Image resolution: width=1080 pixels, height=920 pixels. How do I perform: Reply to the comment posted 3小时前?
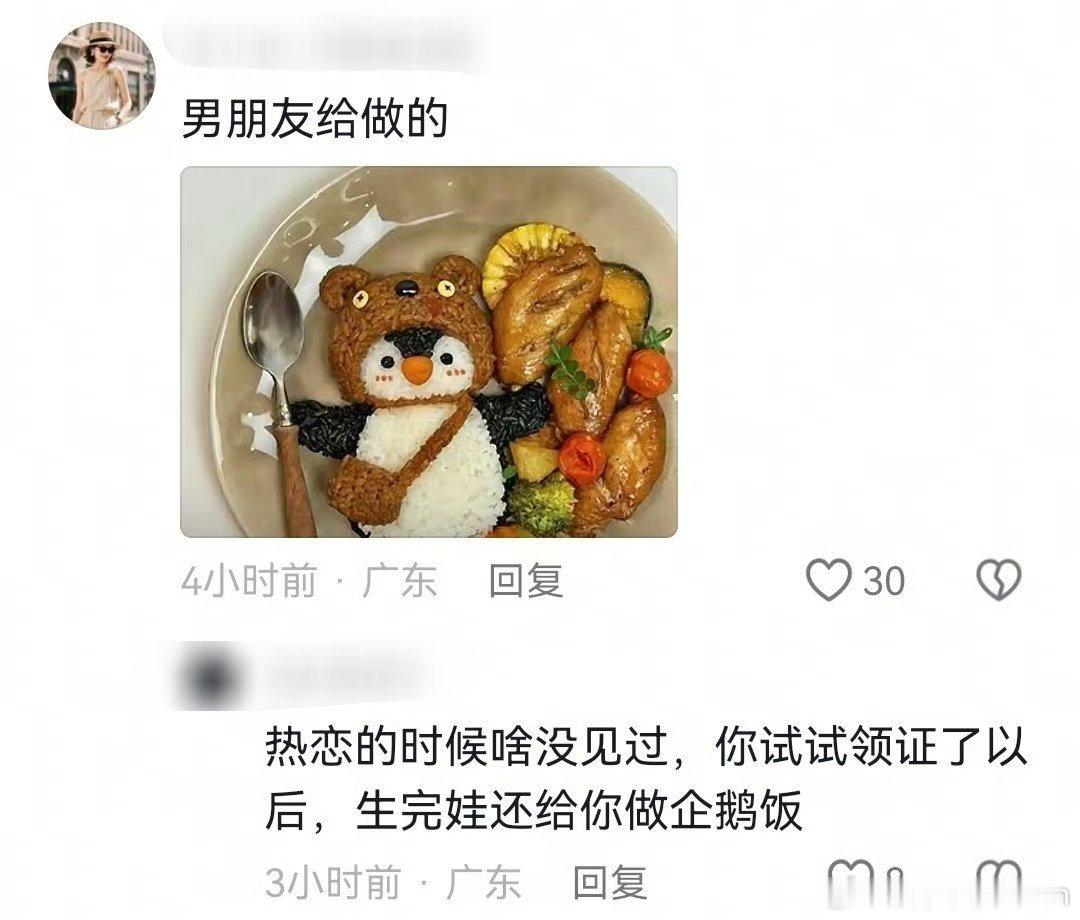[610, 882]
